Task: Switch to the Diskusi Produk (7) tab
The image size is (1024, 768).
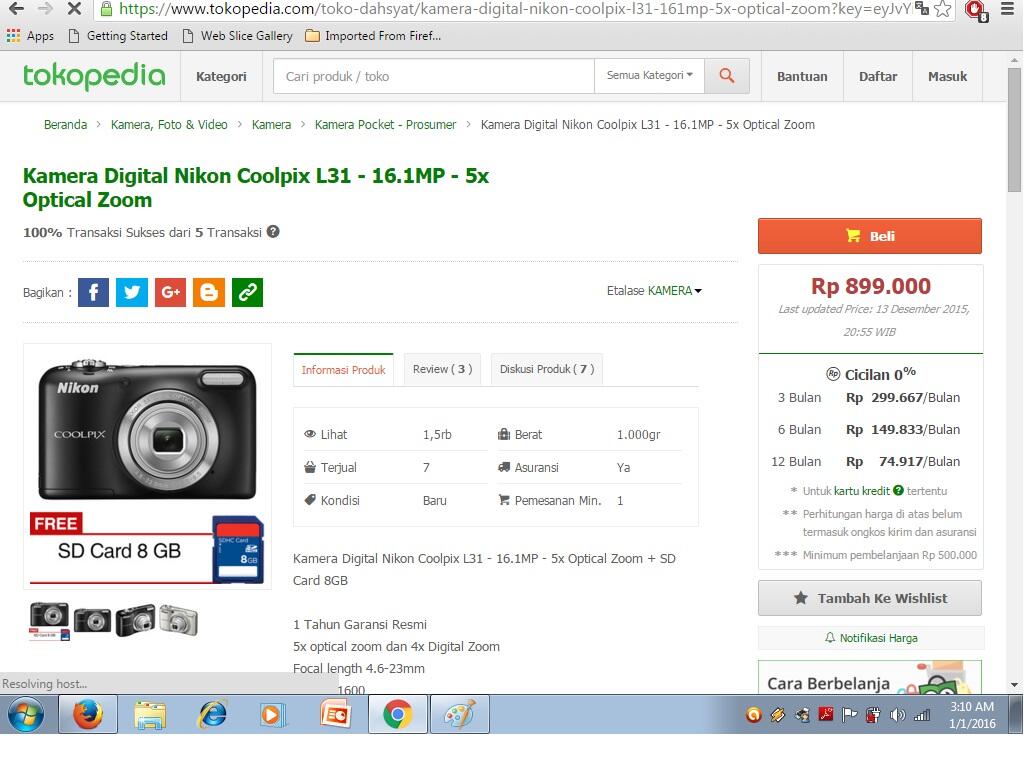Action: click(x=547, y=369)
